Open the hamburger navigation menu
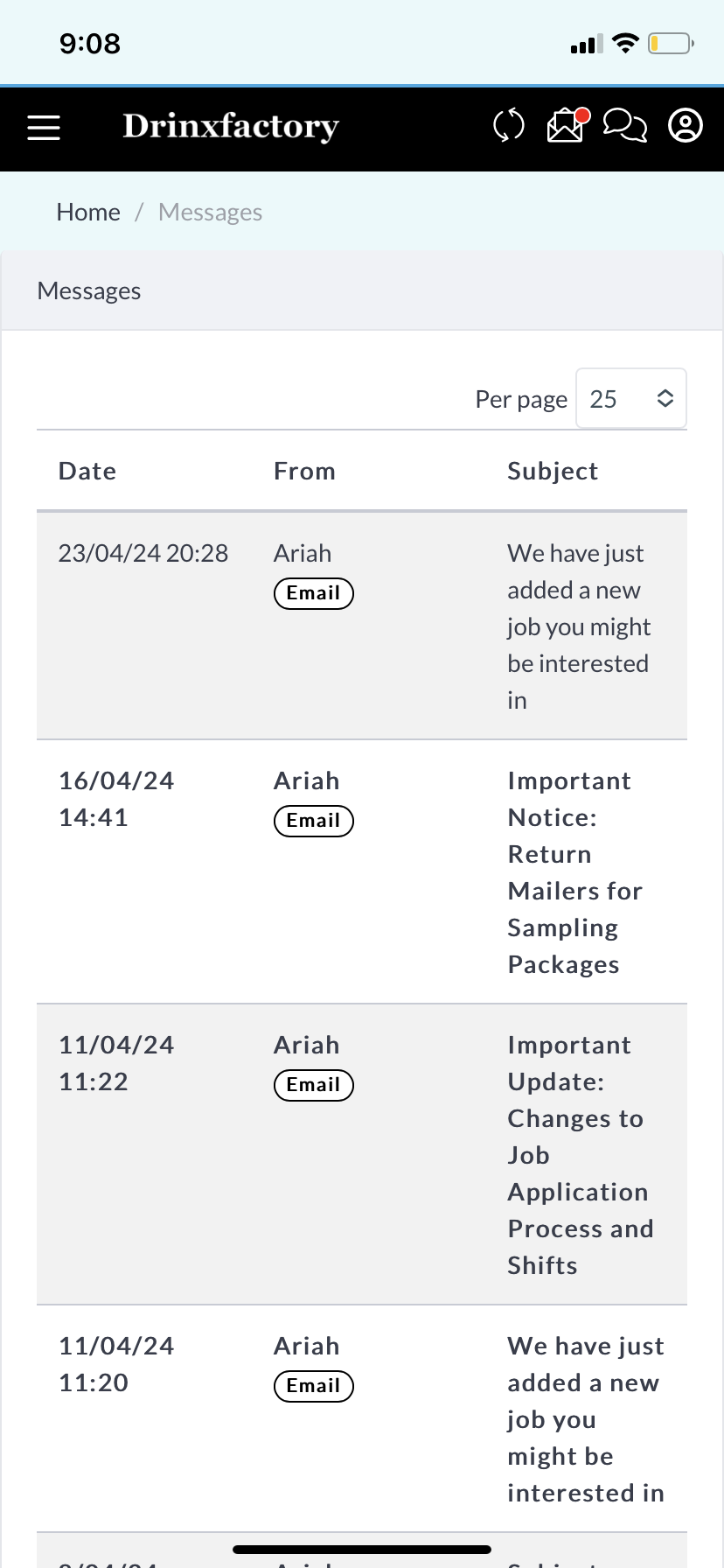The width and height of the screenshot is (724, 1568). click(x=44, y=128)
